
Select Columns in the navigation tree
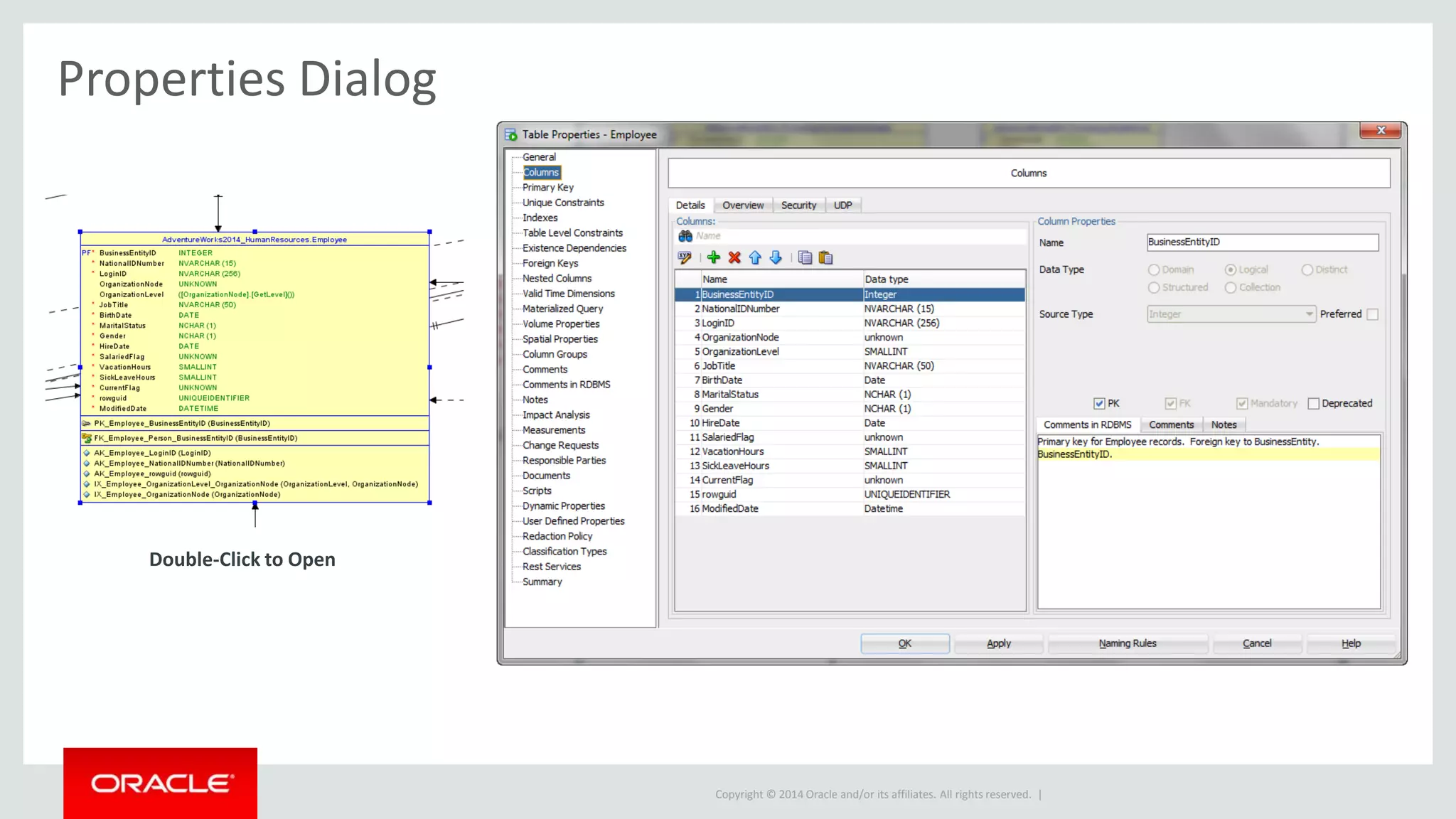point(542,172)
